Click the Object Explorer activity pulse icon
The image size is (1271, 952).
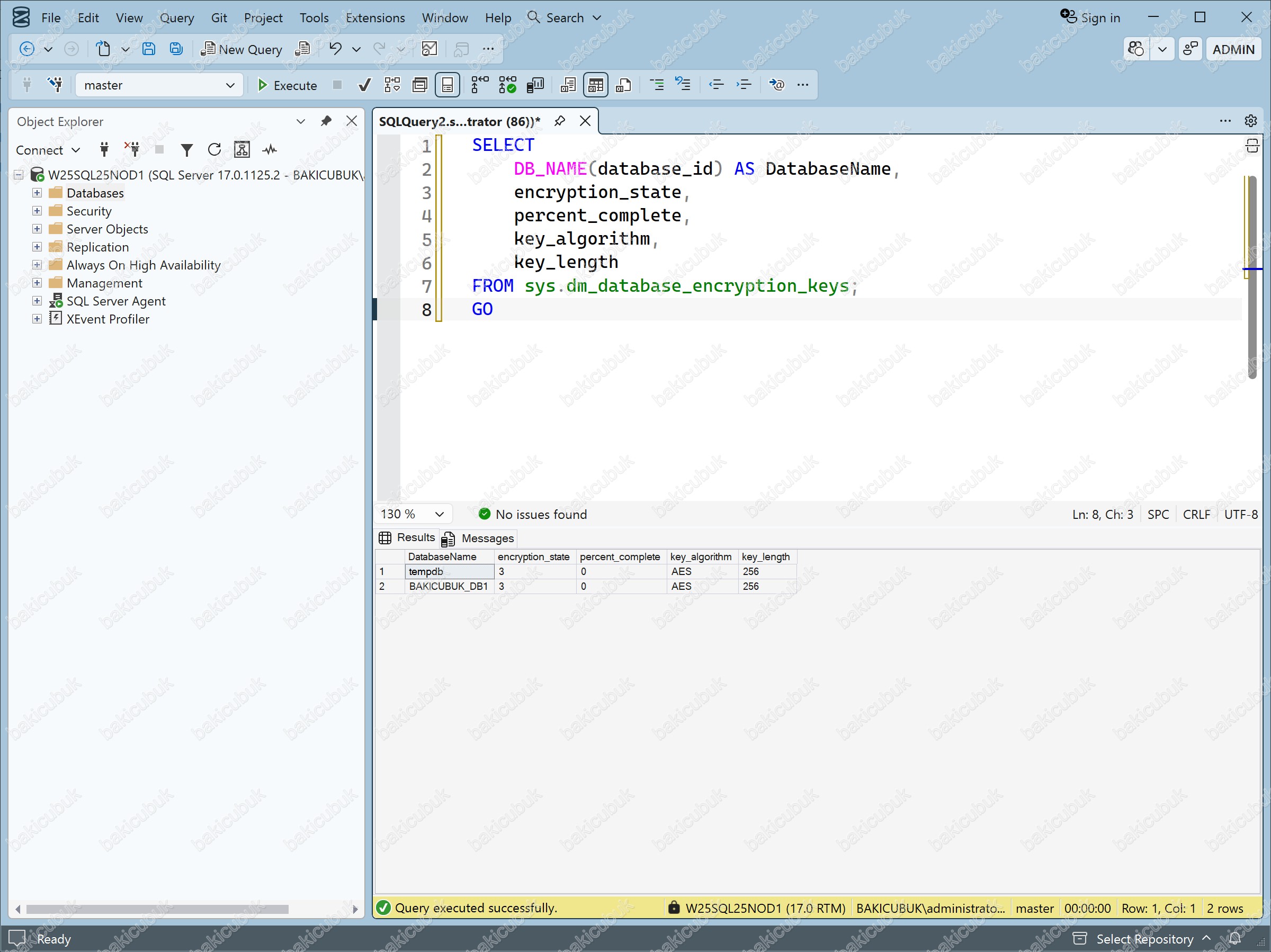tap(270, 150)
